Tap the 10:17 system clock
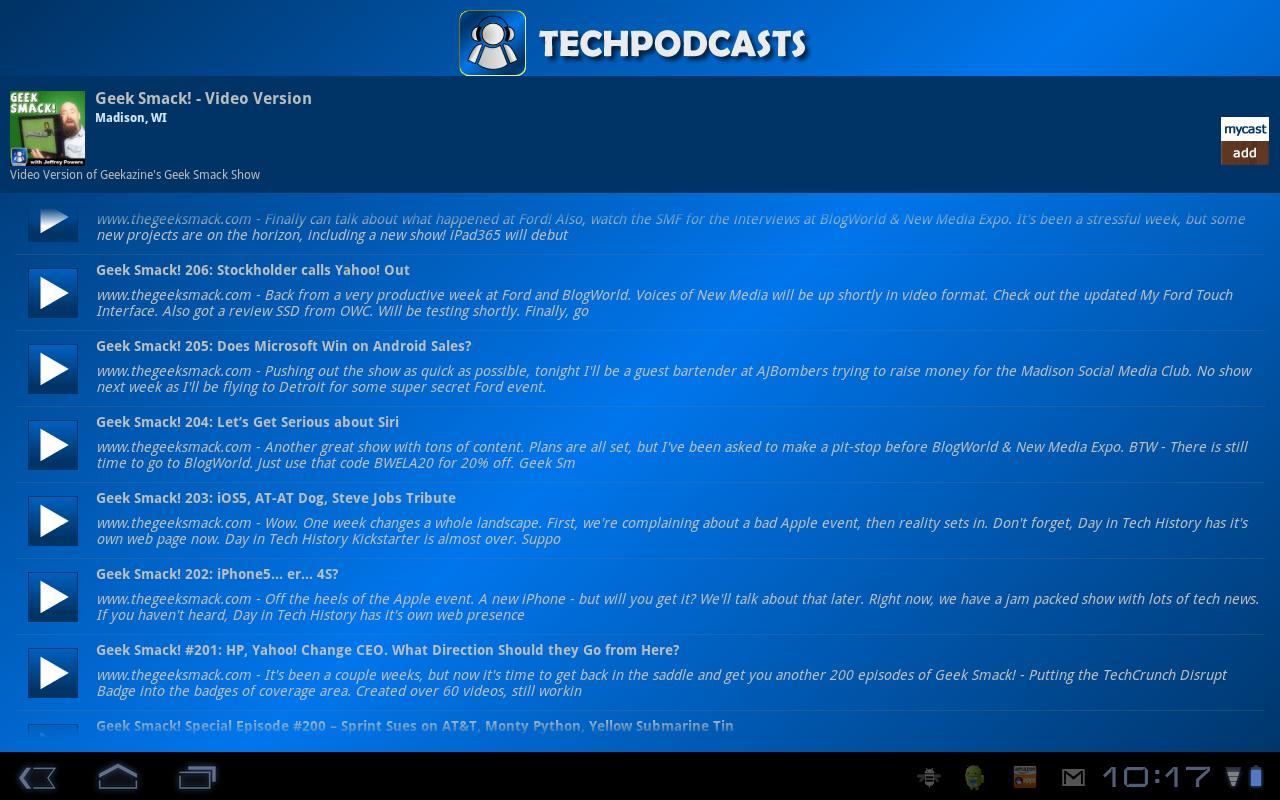This screenshot has height=800, width=1280. tap(1156, 777)
